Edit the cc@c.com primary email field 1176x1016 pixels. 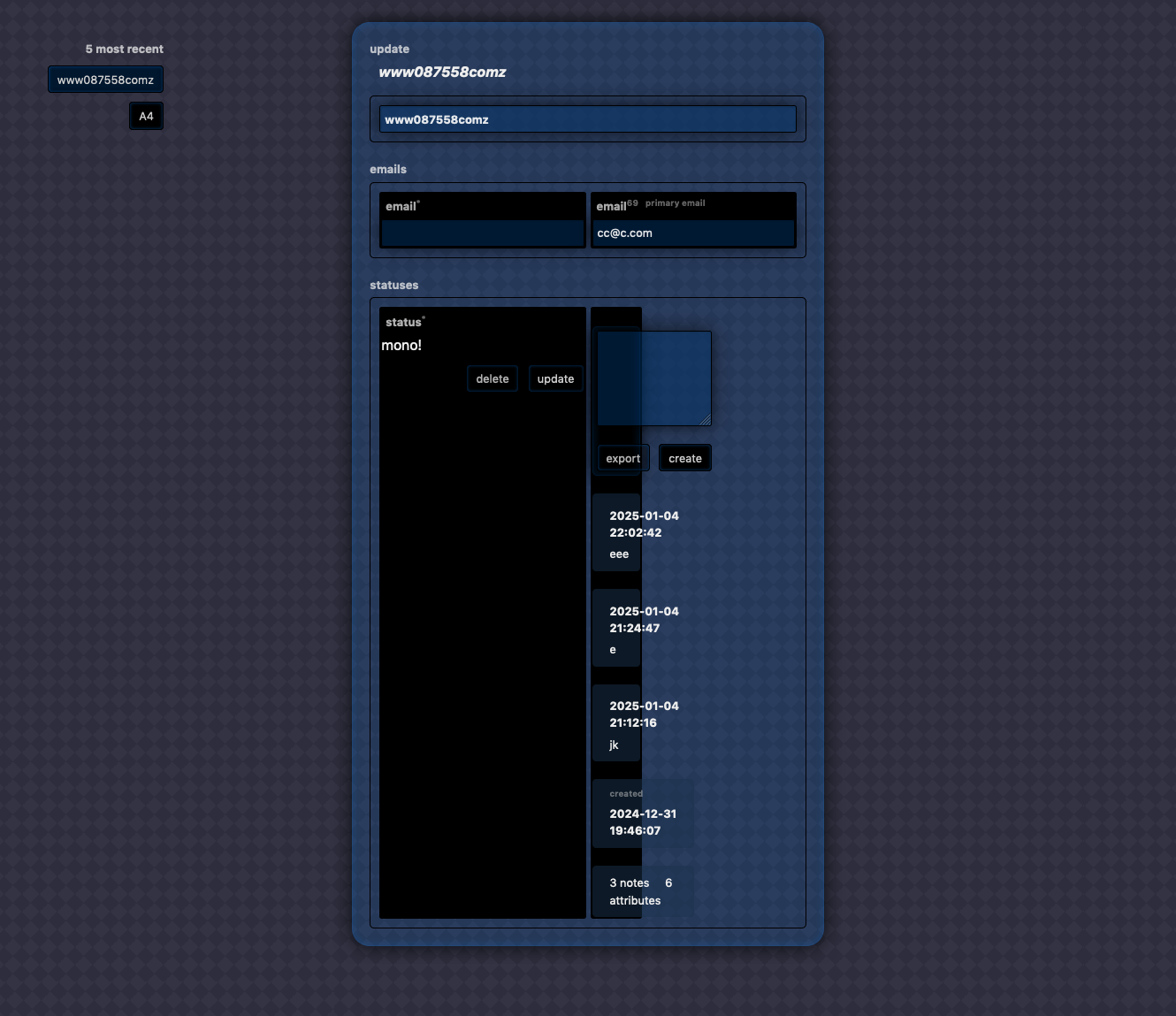point(693,233)
